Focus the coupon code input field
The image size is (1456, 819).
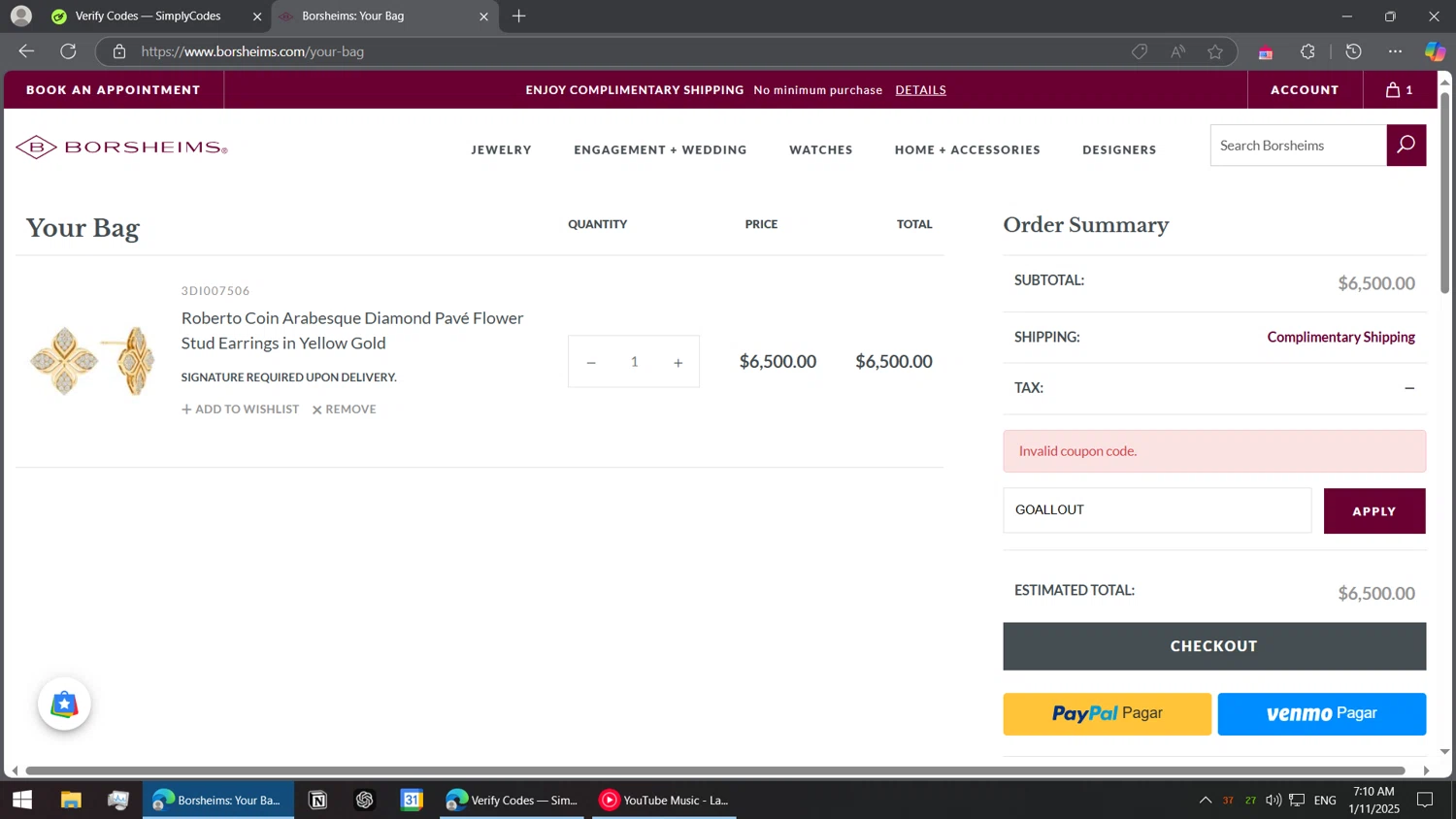[1157, 510]
